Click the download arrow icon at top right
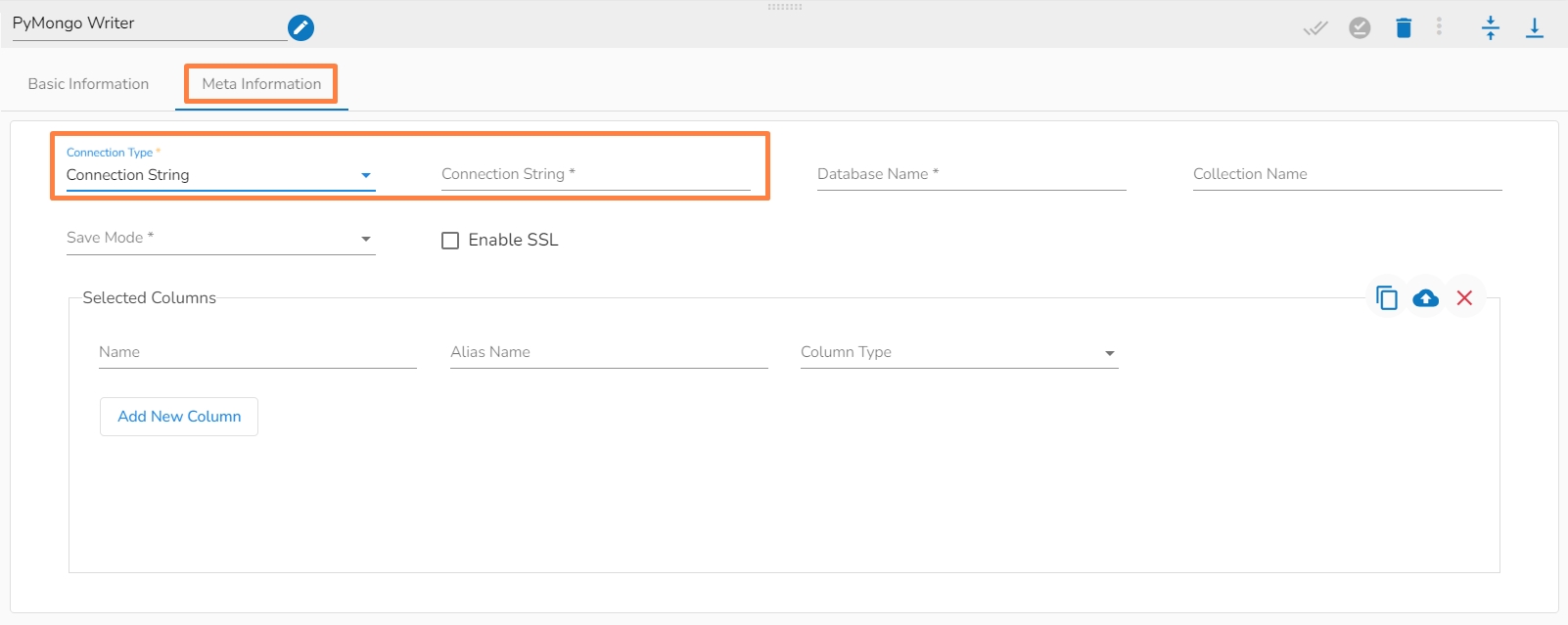The image size is (1568, 625). 1534,27
